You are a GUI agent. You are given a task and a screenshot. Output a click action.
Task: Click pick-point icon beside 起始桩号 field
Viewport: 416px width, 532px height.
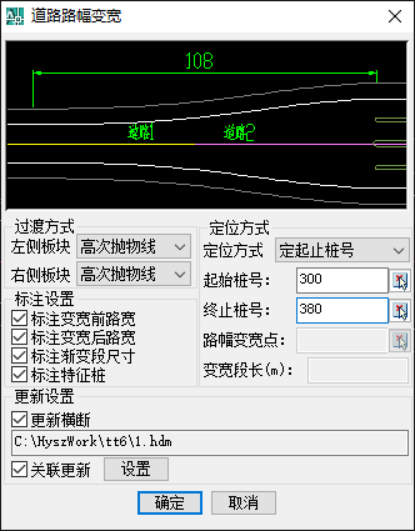(x=400, y=281)
